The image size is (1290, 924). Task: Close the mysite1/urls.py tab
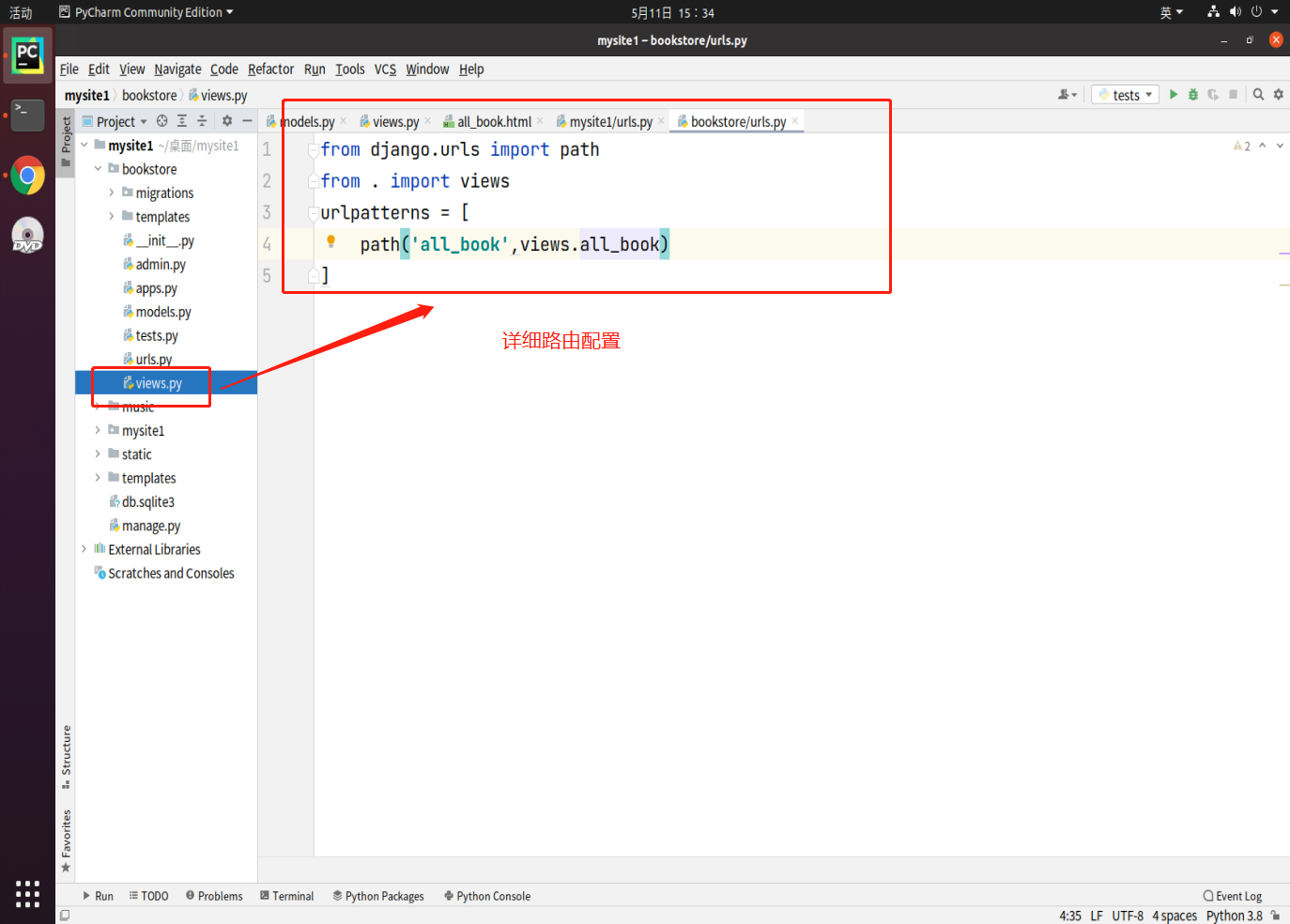click(661, 121)
